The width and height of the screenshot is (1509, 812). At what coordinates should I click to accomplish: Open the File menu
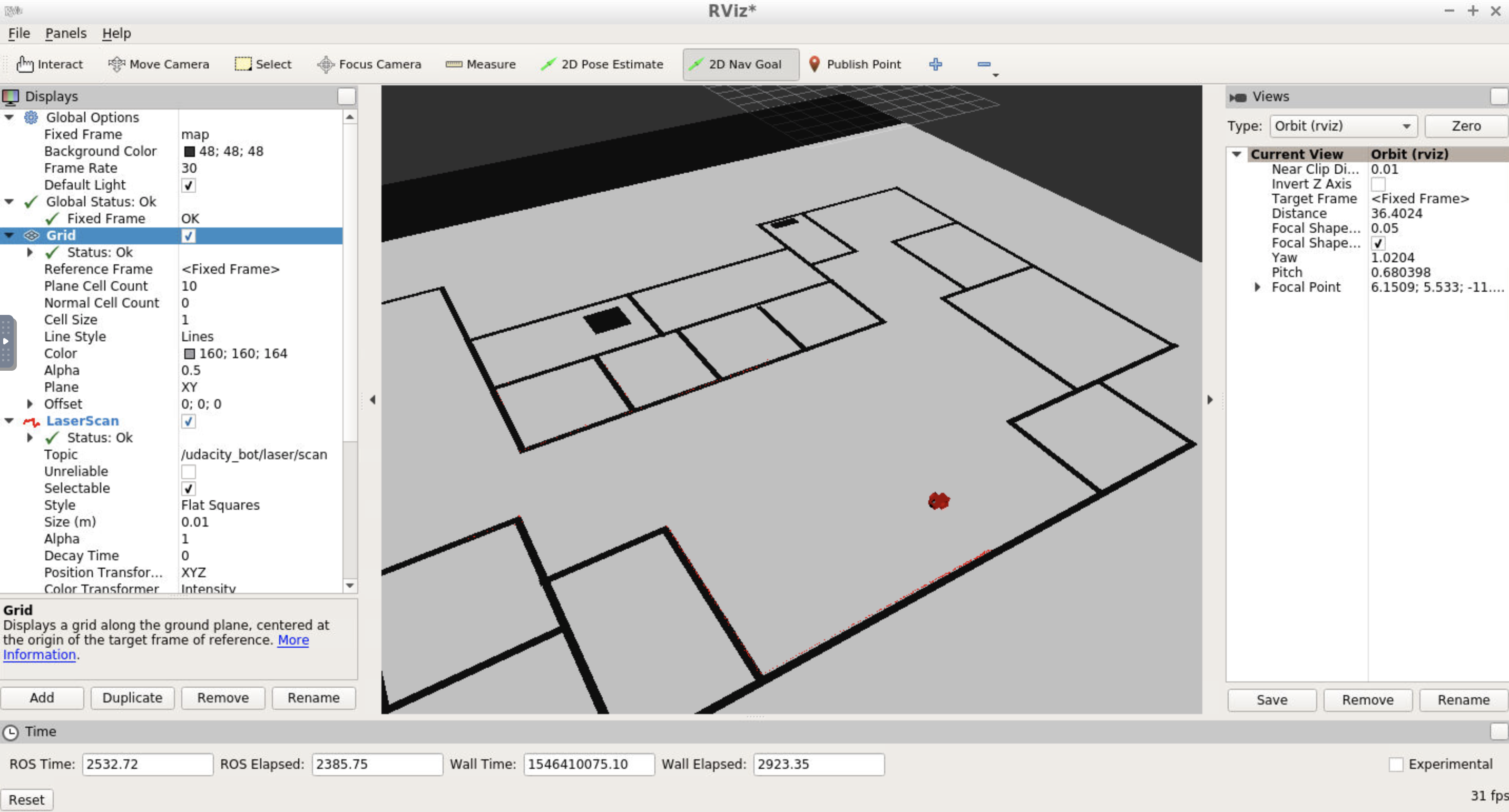(x=19, y=33)
